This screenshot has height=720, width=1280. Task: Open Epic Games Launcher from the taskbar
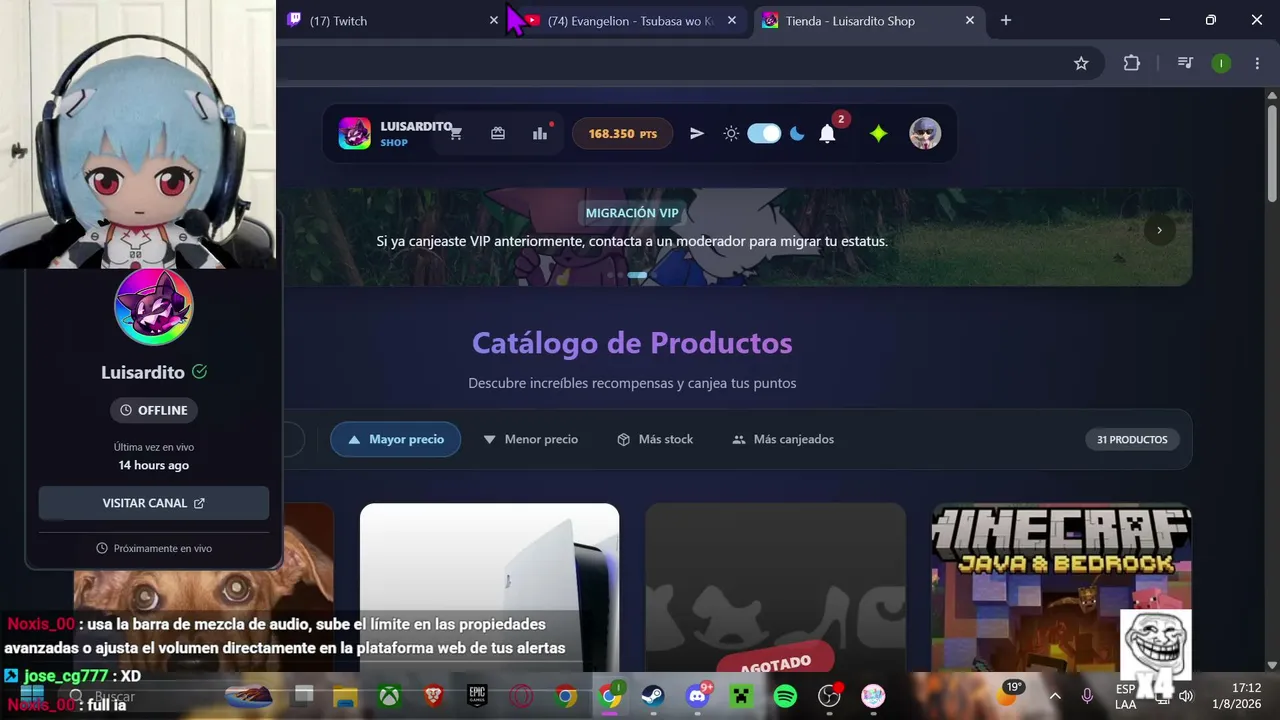[477, 696]
